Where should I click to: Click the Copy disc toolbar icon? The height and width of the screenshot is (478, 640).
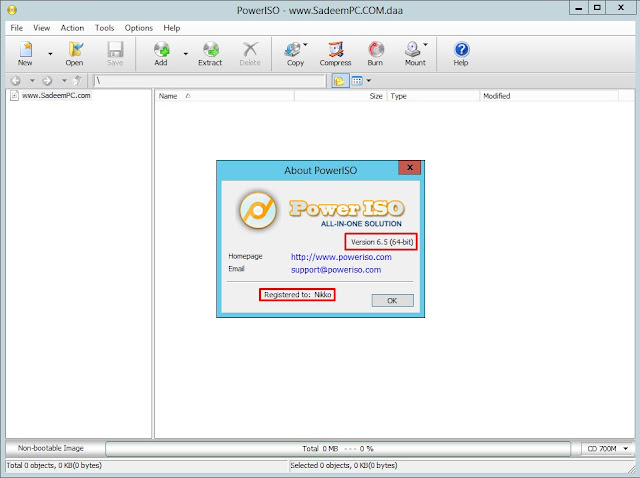point(294,53)
